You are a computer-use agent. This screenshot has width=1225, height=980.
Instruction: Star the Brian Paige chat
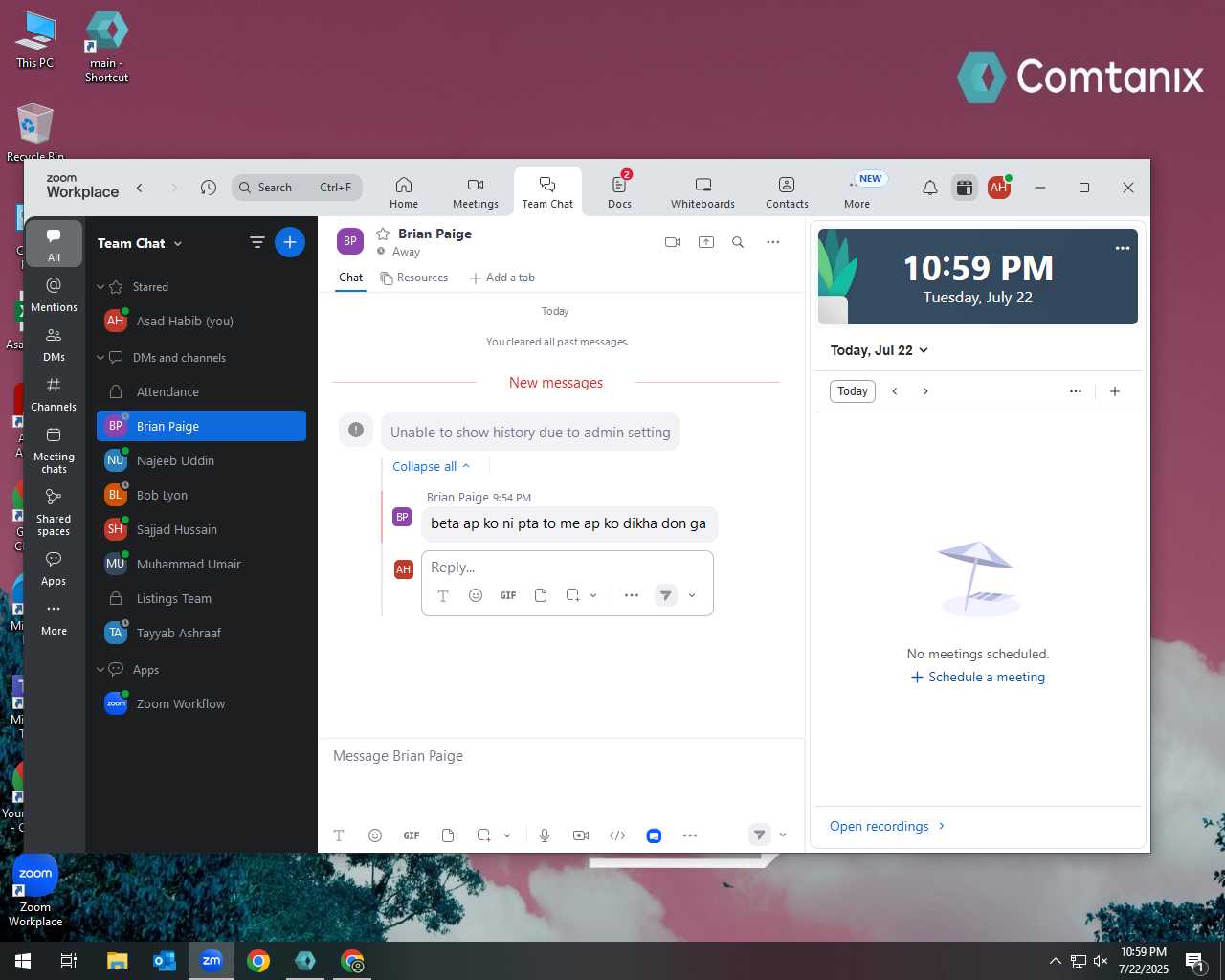(383, 234)
